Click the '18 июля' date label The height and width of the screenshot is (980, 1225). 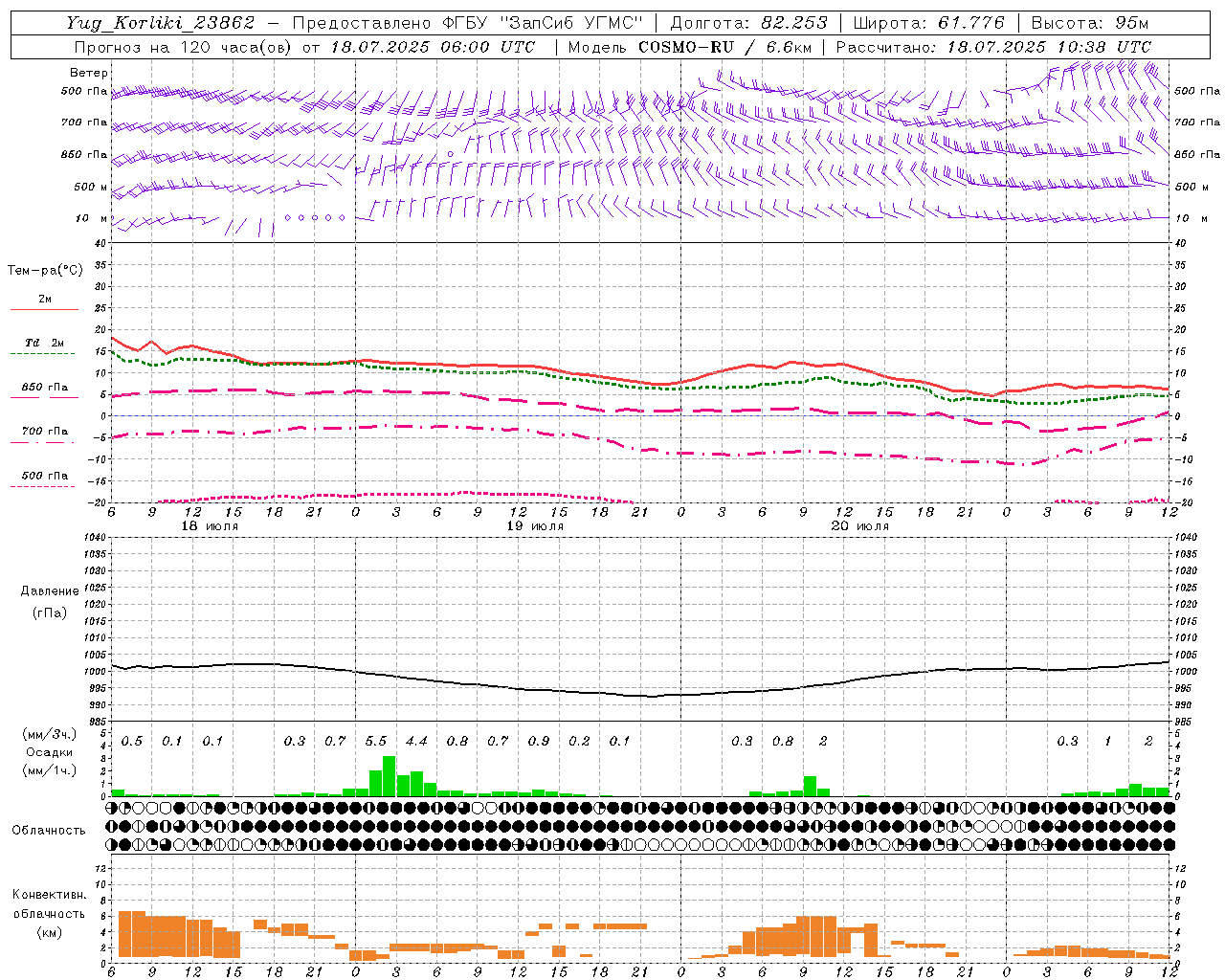210,526
